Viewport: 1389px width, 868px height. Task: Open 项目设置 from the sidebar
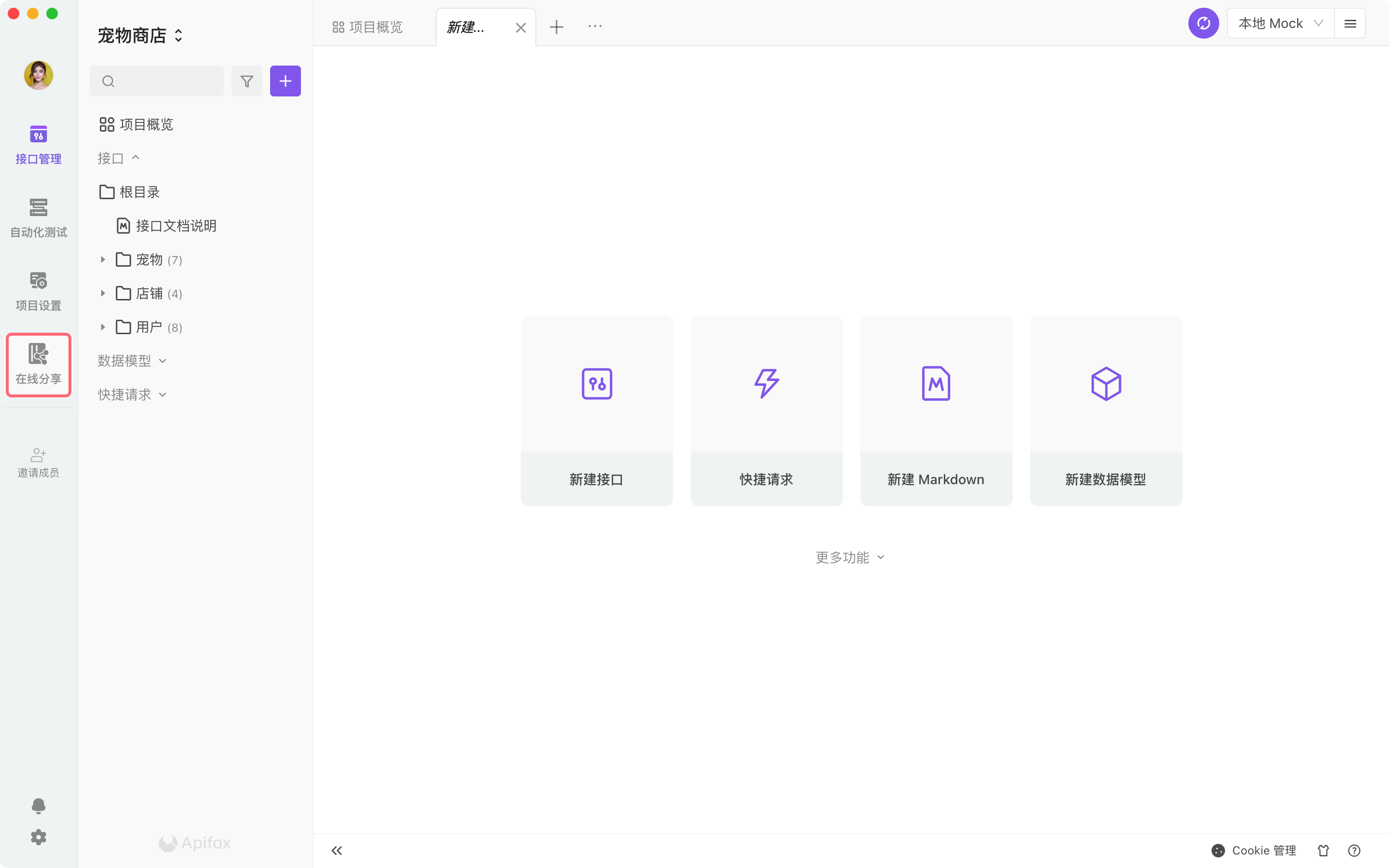point(39,291)
